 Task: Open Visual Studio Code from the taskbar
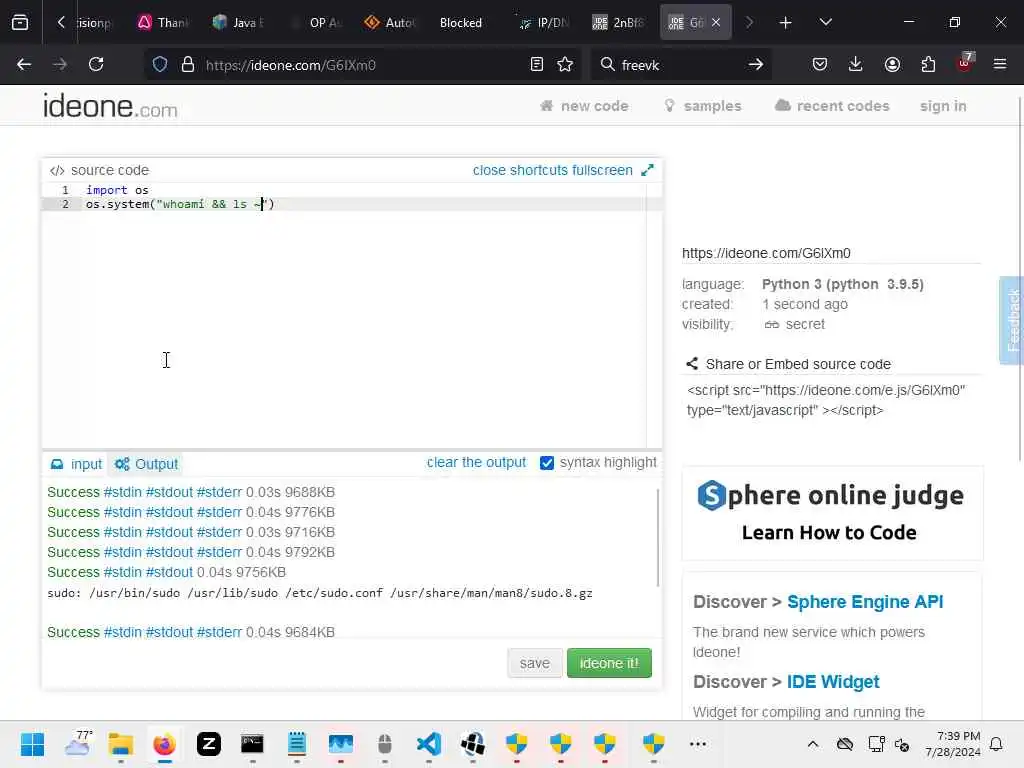click(428, 744)
